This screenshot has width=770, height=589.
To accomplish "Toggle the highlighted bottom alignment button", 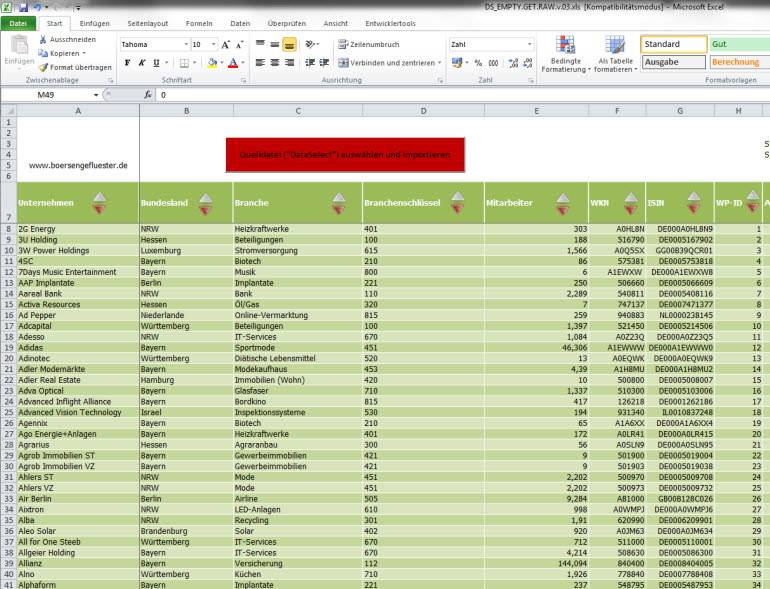I will coord(290,45).
